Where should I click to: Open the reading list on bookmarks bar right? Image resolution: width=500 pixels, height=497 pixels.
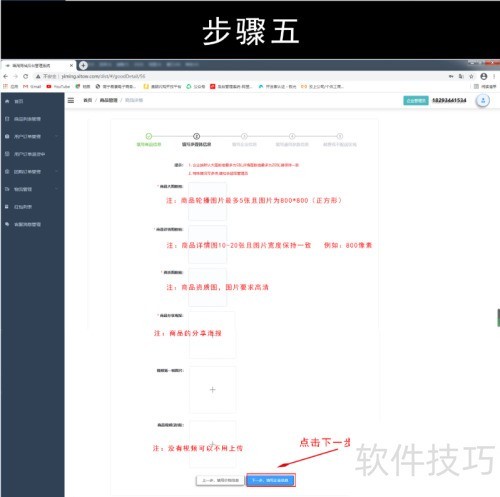pos(485,87)
